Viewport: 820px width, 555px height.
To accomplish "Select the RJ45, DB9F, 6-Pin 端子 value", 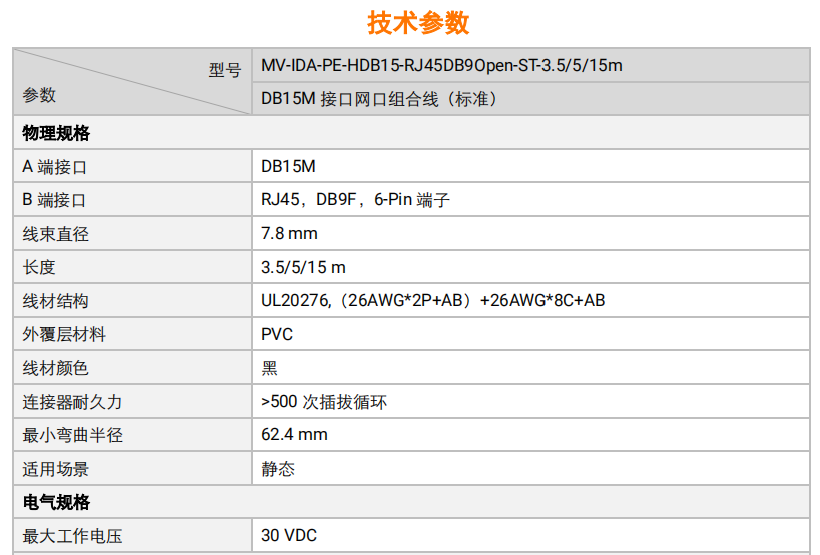I will (x=355, y=200).
